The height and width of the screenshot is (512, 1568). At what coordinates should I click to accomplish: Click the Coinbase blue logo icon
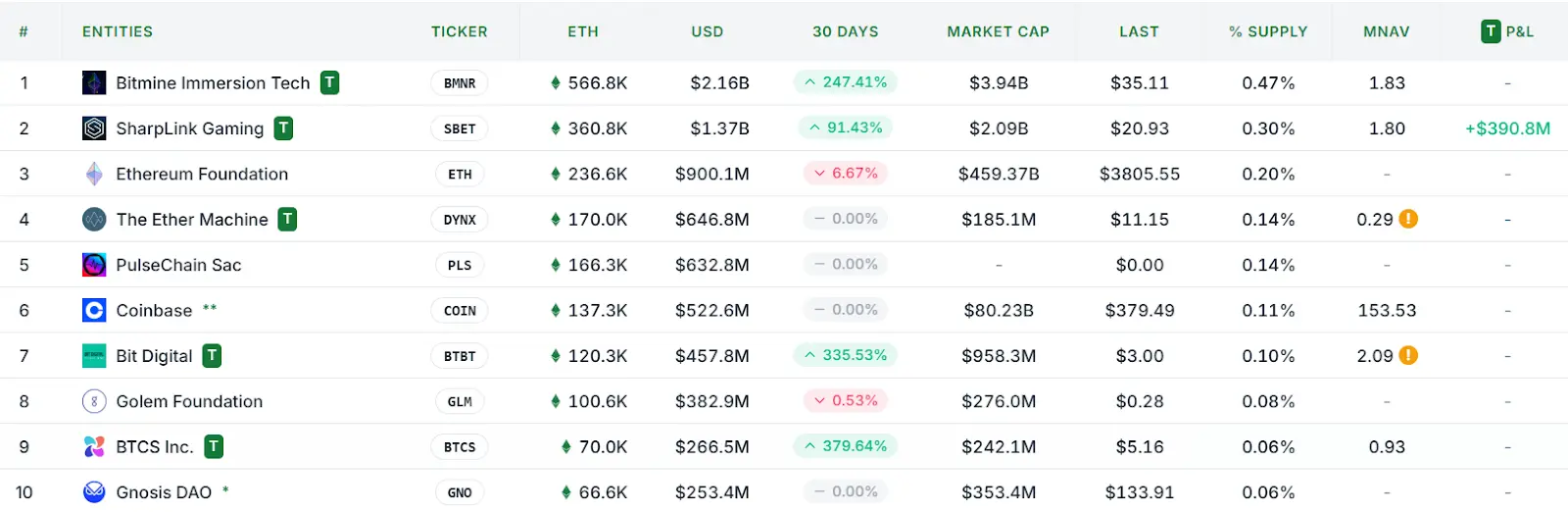[94, 310]
